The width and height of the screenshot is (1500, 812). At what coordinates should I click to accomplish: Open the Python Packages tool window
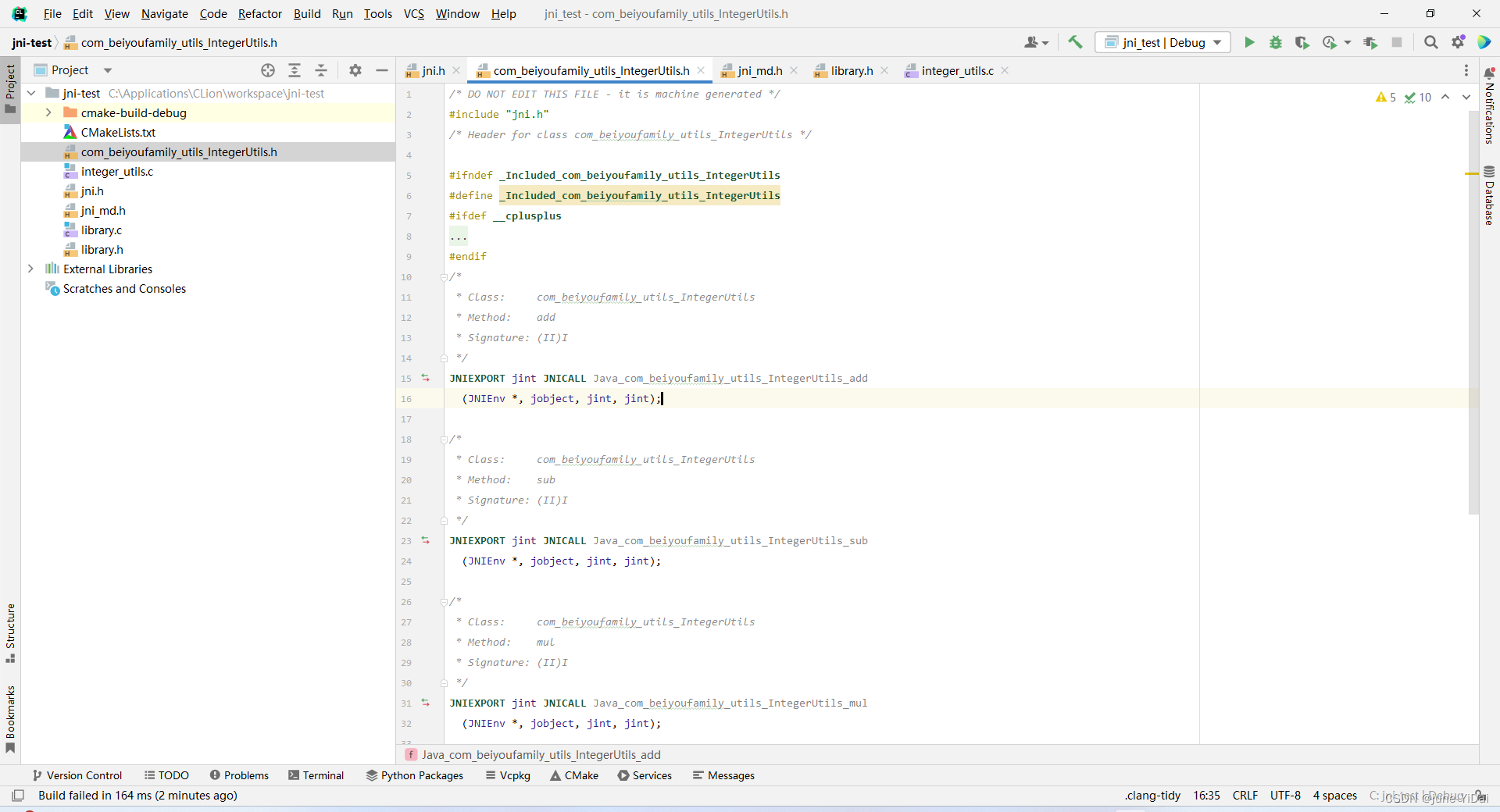tap(414, 775)
